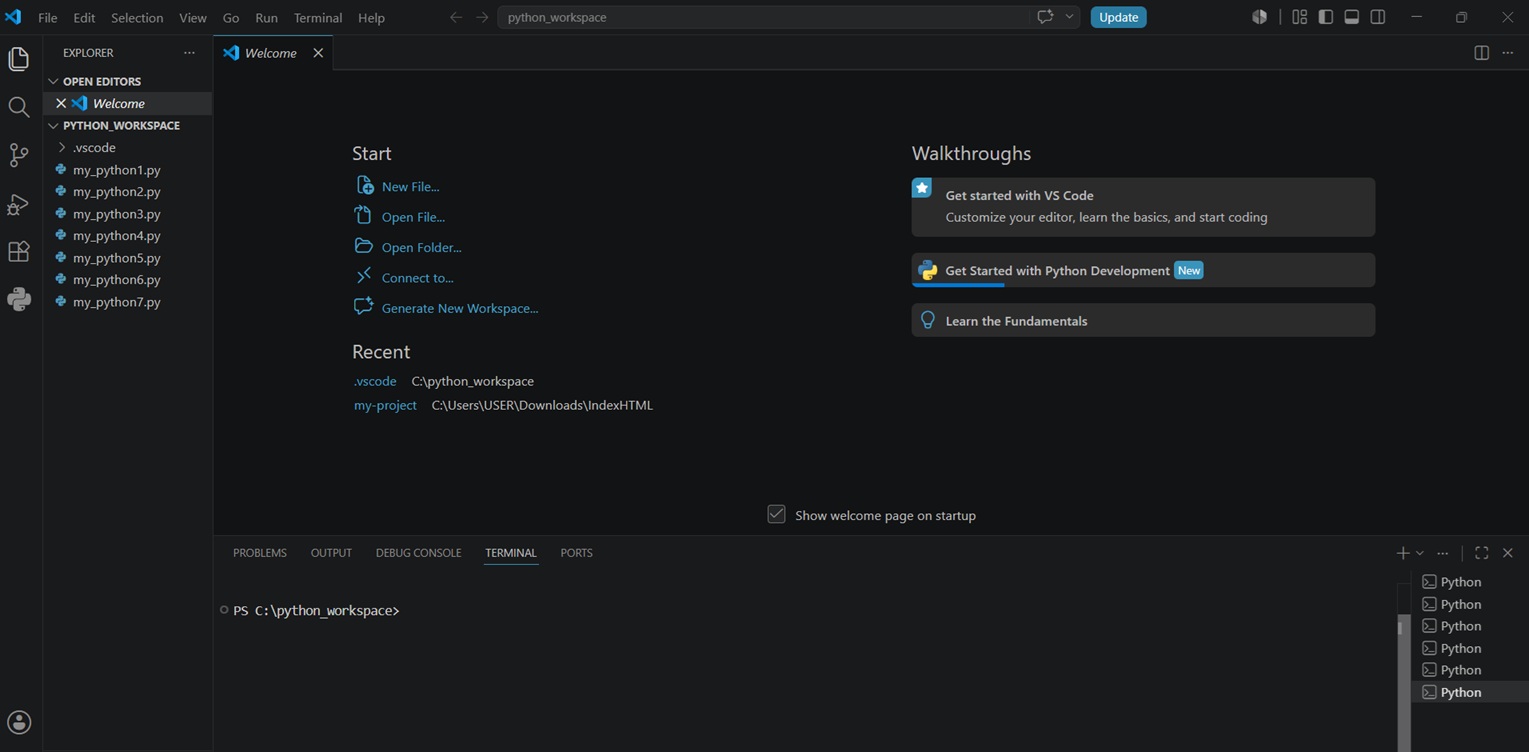Close the Welcome tab
Viewport: 1529px width, 752px height.
318,53
